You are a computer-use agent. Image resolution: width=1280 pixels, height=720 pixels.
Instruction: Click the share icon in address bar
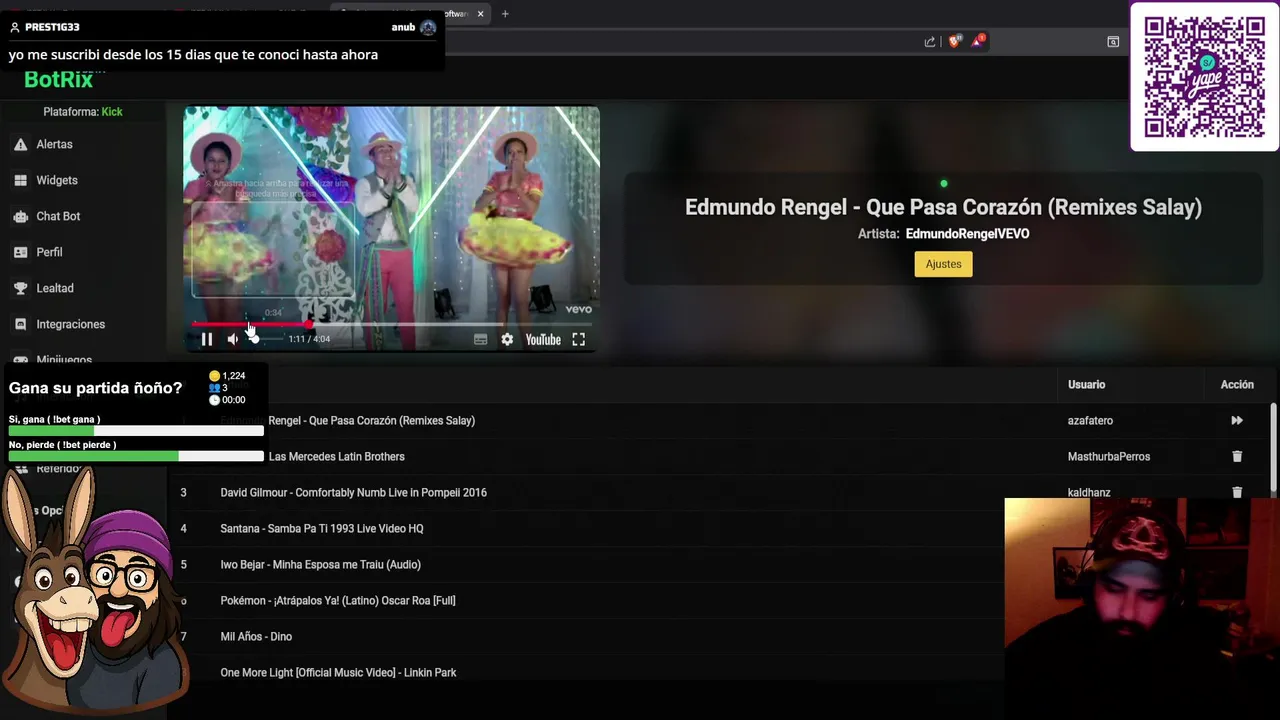pyautogui.click(x=930, y=42)
